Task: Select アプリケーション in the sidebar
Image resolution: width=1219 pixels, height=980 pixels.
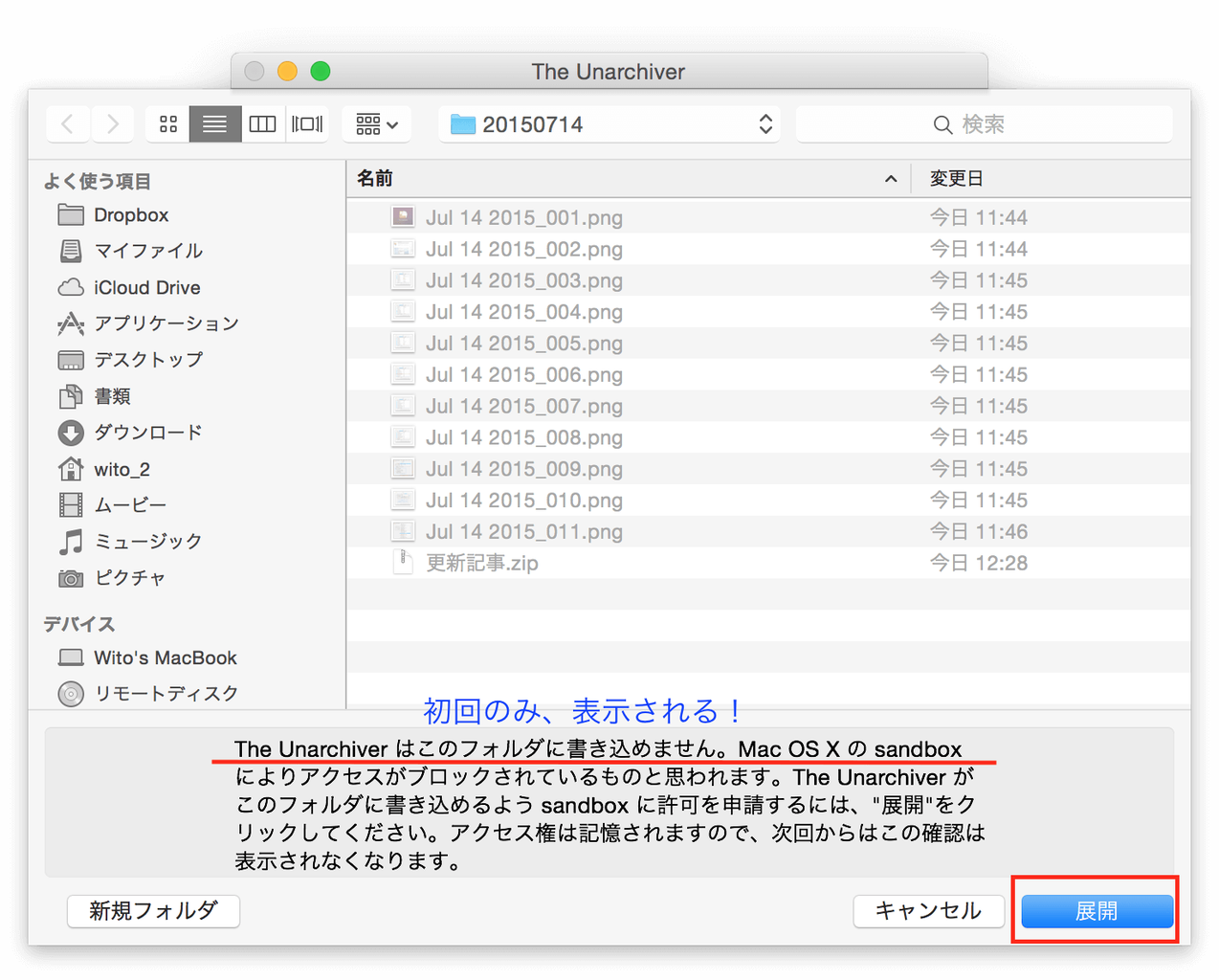Action: tap(166, 323)
